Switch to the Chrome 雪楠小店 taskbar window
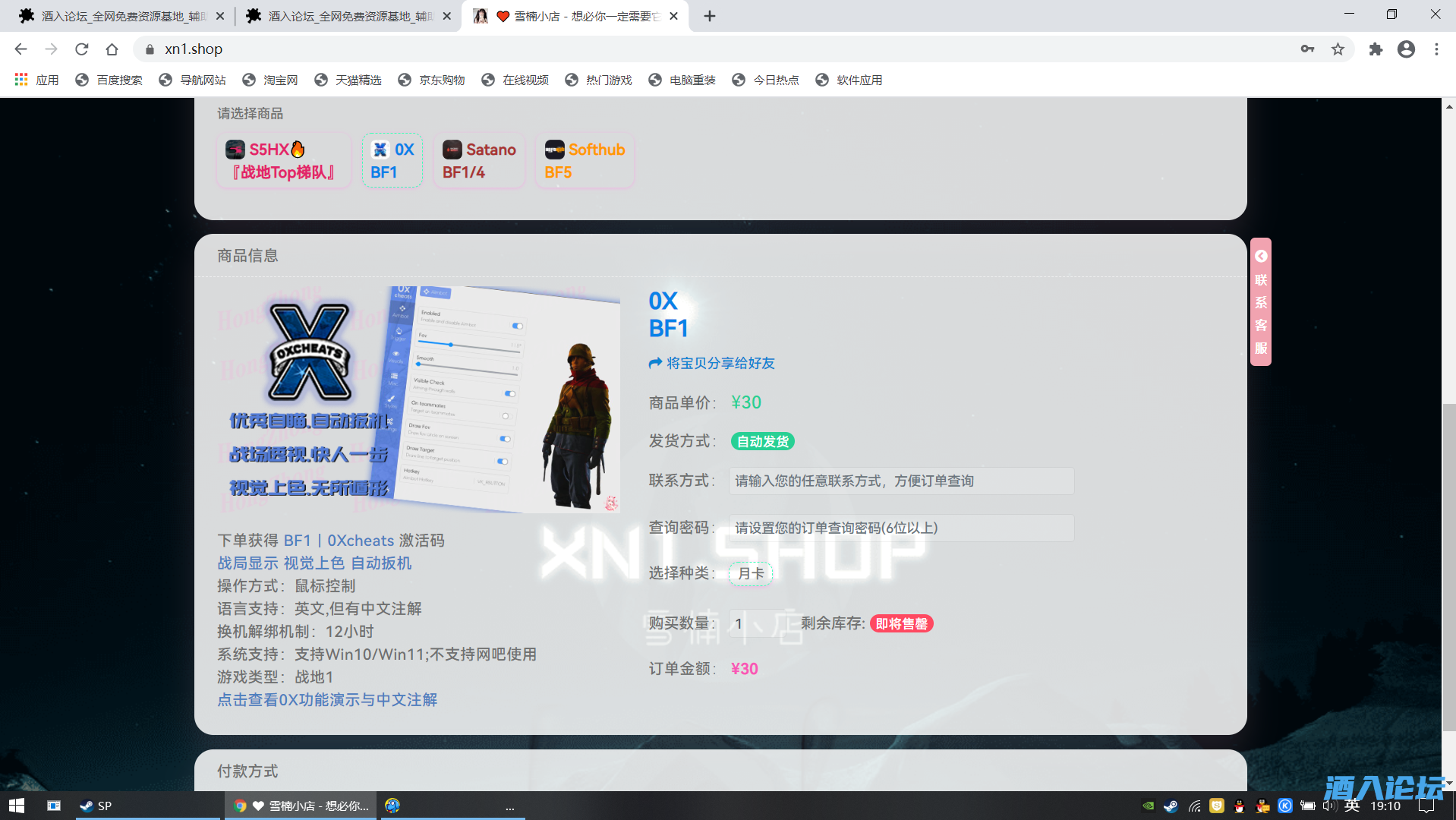 pyautogui.click(x=301, y=806)
